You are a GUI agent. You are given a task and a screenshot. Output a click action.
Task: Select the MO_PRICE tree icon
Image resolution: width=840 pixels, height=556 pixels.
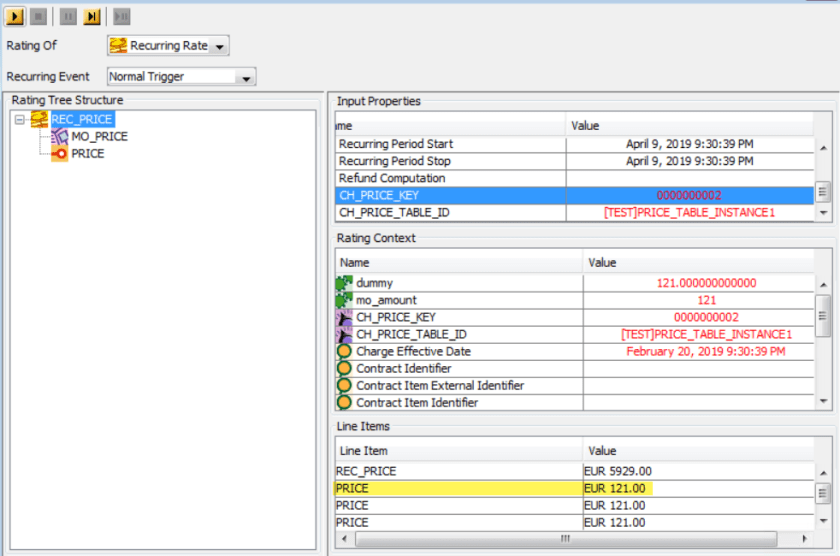tap(59, 136)
